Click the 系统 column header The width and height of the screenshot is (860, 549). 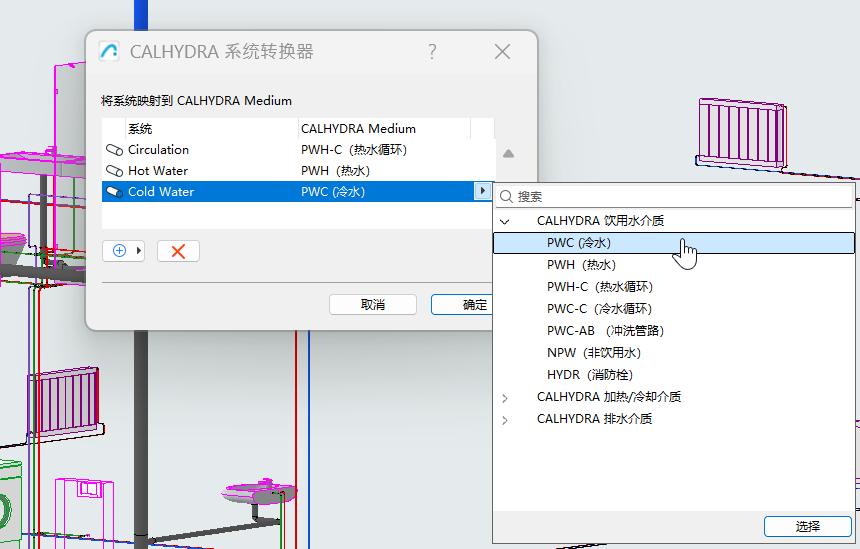[212, 129]
